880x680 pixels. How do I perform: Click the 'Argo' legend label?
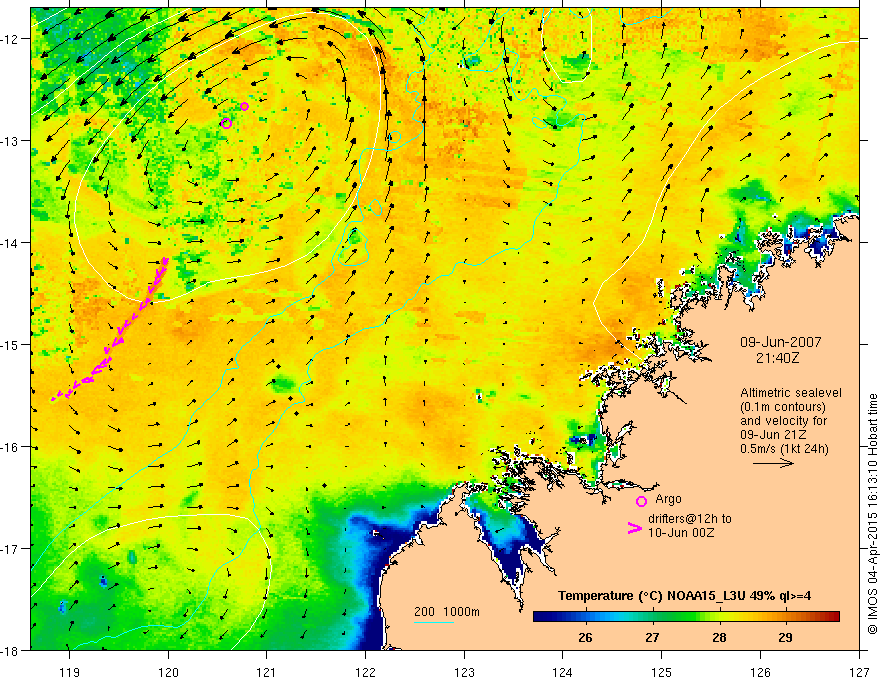(x=668, y=499)
